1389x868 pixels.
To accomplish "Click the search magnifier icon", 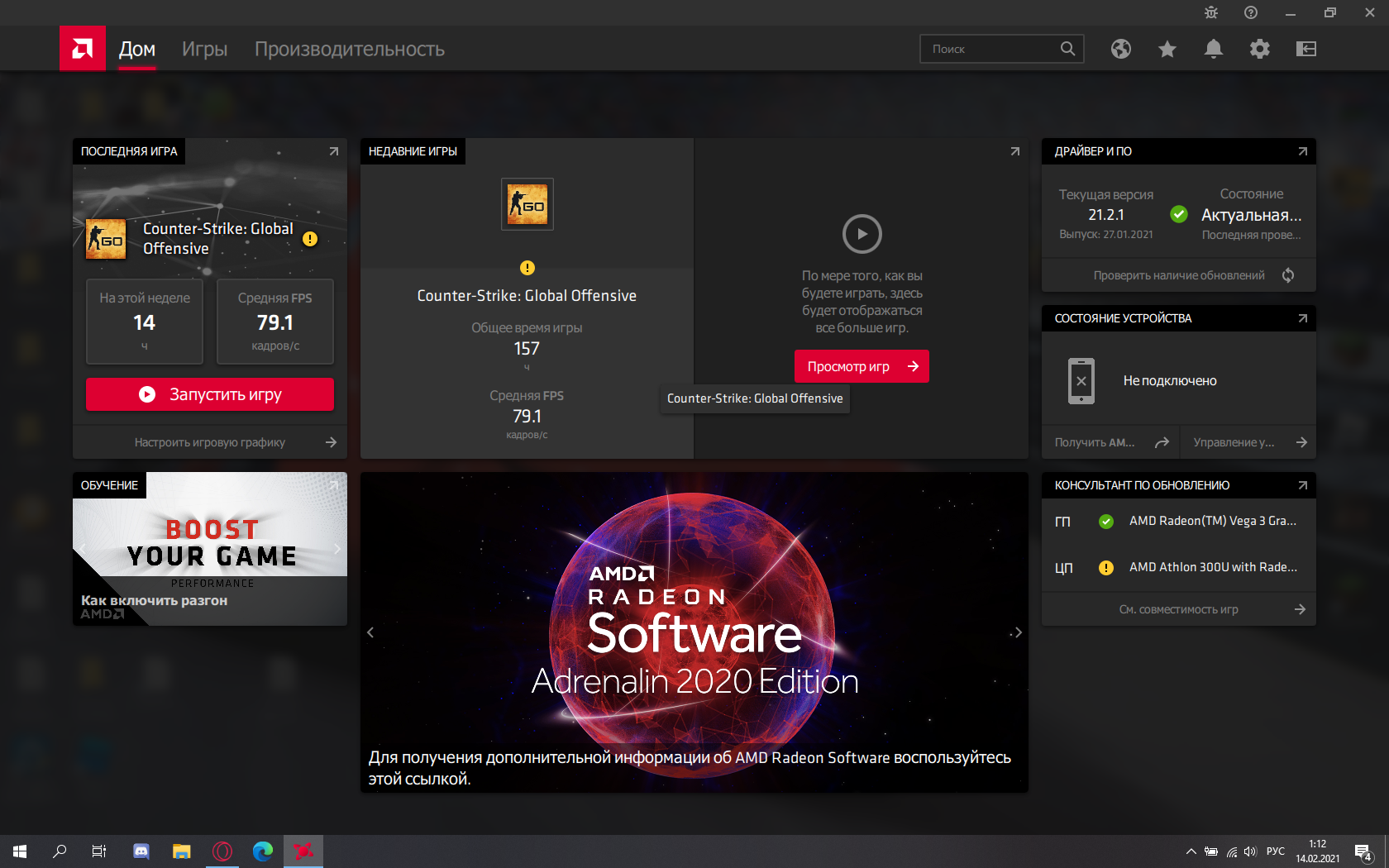I will (x=1068, y=49).
